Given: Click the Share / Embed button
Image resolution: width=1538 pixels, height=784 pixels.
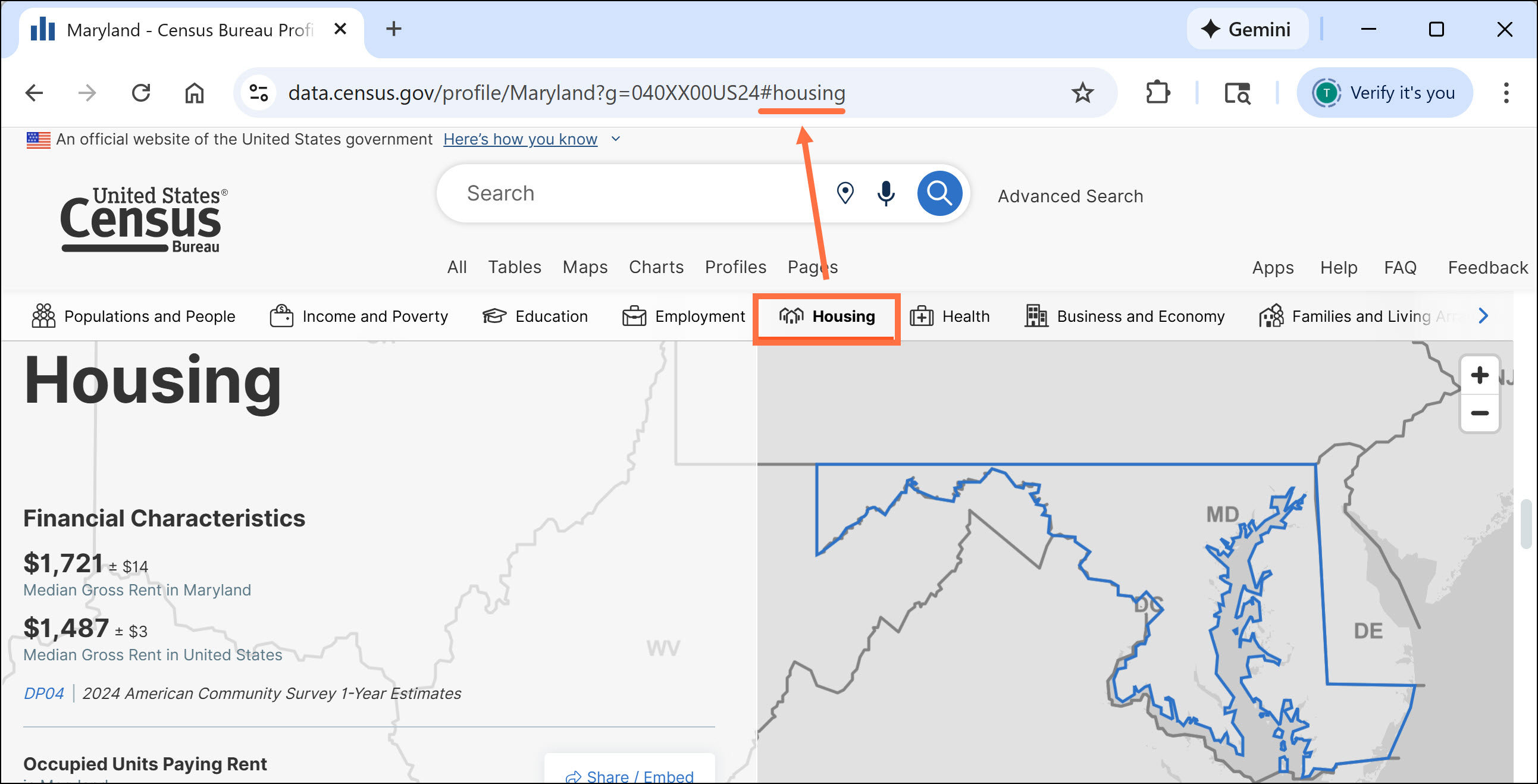Looking at the screenshot, I should click(630, 776).
